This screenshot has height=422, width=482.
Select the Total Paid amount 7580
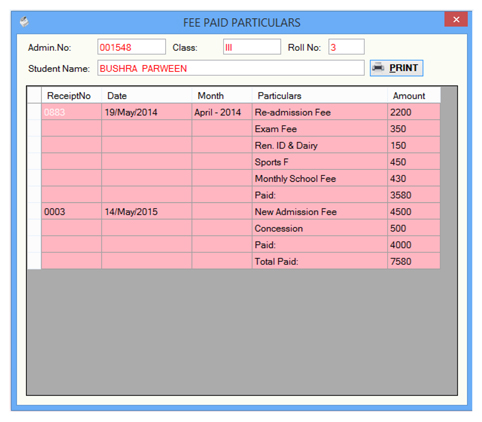click(x=414, y=261)
